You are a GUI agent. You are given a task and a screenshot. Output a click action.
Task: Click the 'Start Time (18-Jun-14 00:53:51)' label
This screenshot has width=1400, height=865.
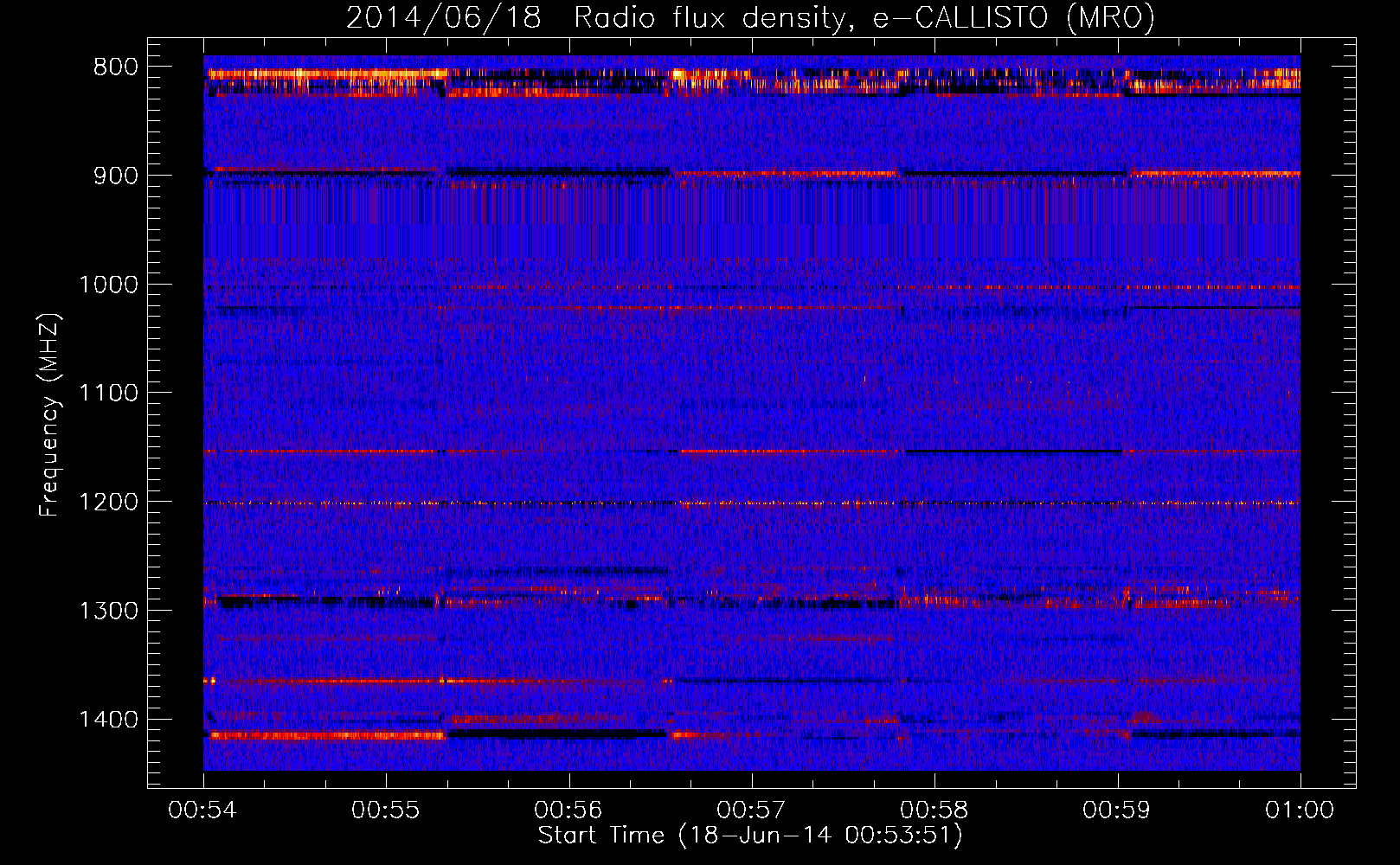(x=750, y=836)
